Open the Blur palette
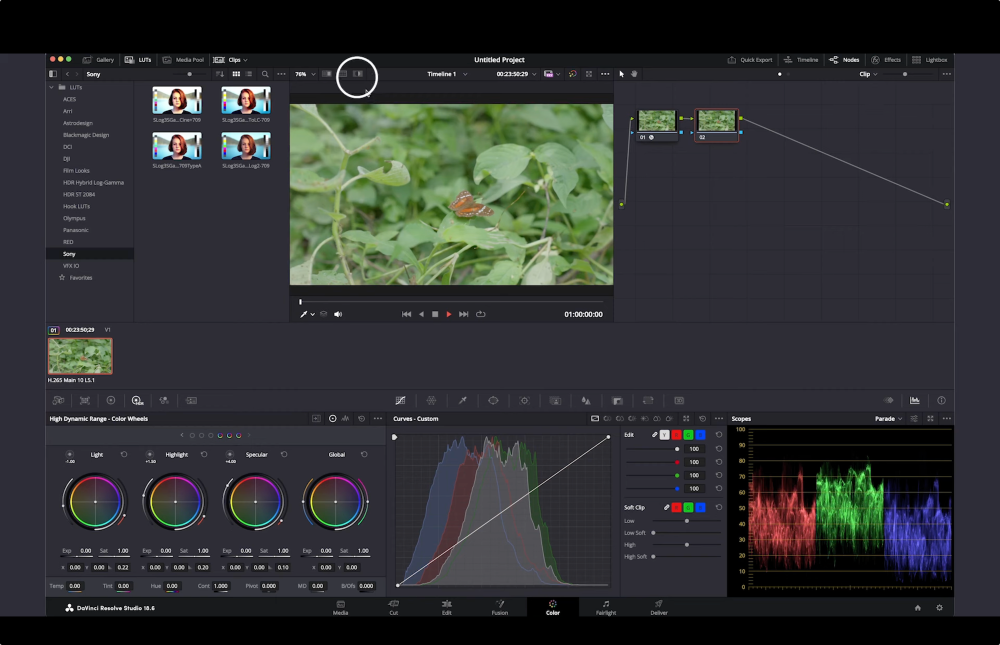The height and width of the screenshot is (645, 1000). (x=585, y=401)
